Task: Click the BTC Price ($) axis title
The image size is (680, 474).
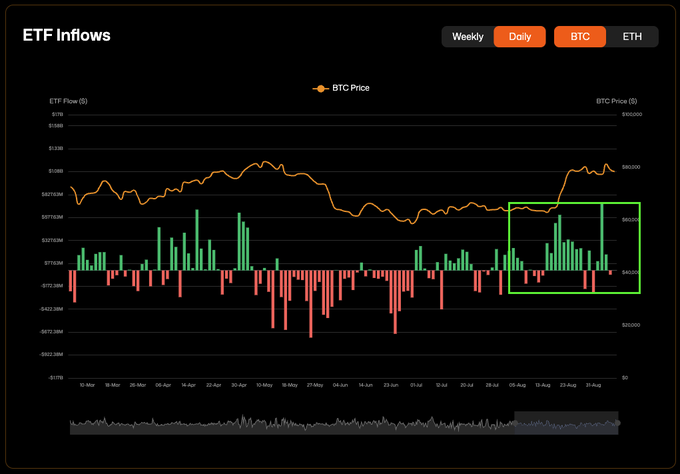Action: pos(616,101)
